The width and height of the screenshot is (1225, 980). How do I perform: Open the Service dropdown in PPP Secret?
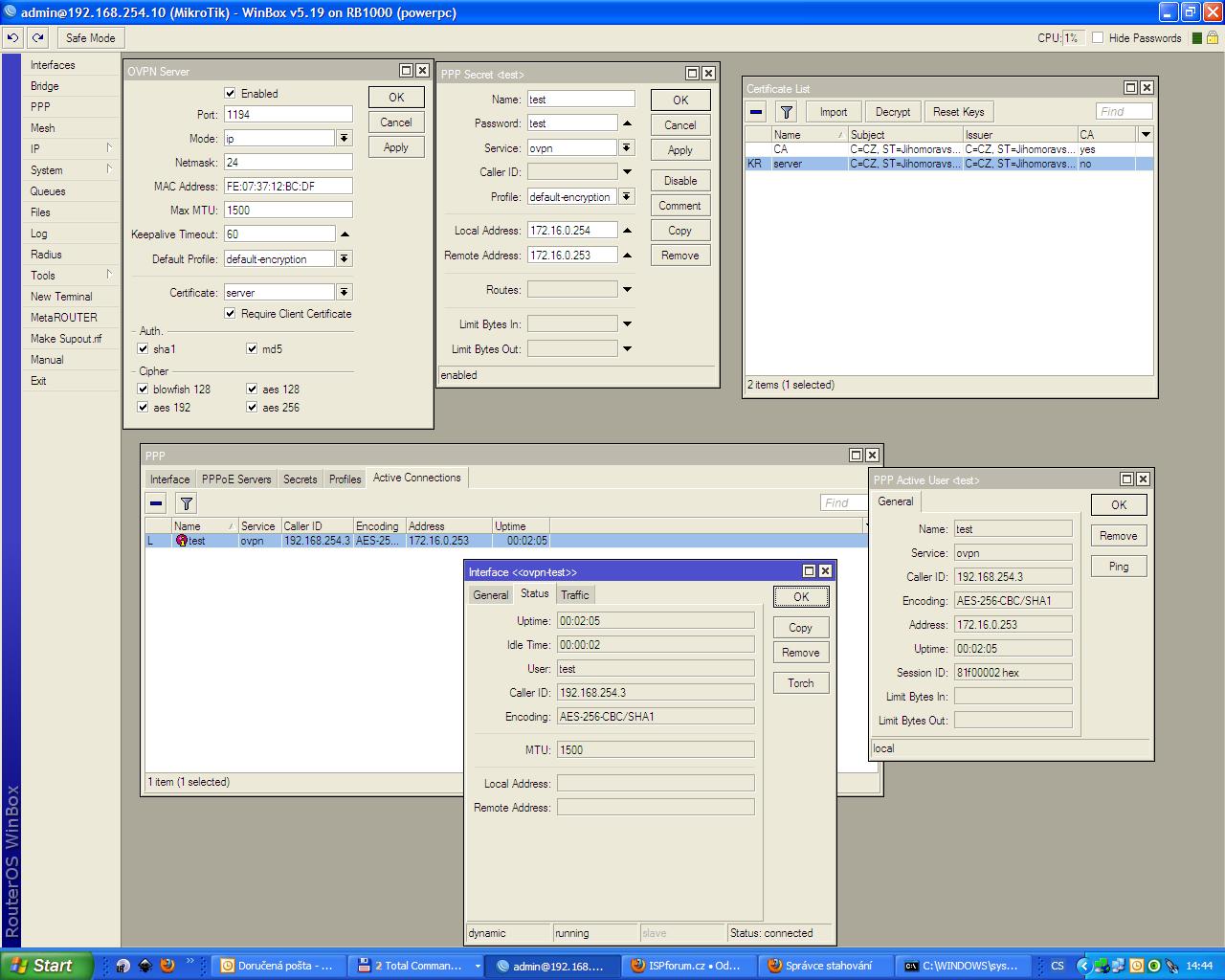[x=627, y=147]
